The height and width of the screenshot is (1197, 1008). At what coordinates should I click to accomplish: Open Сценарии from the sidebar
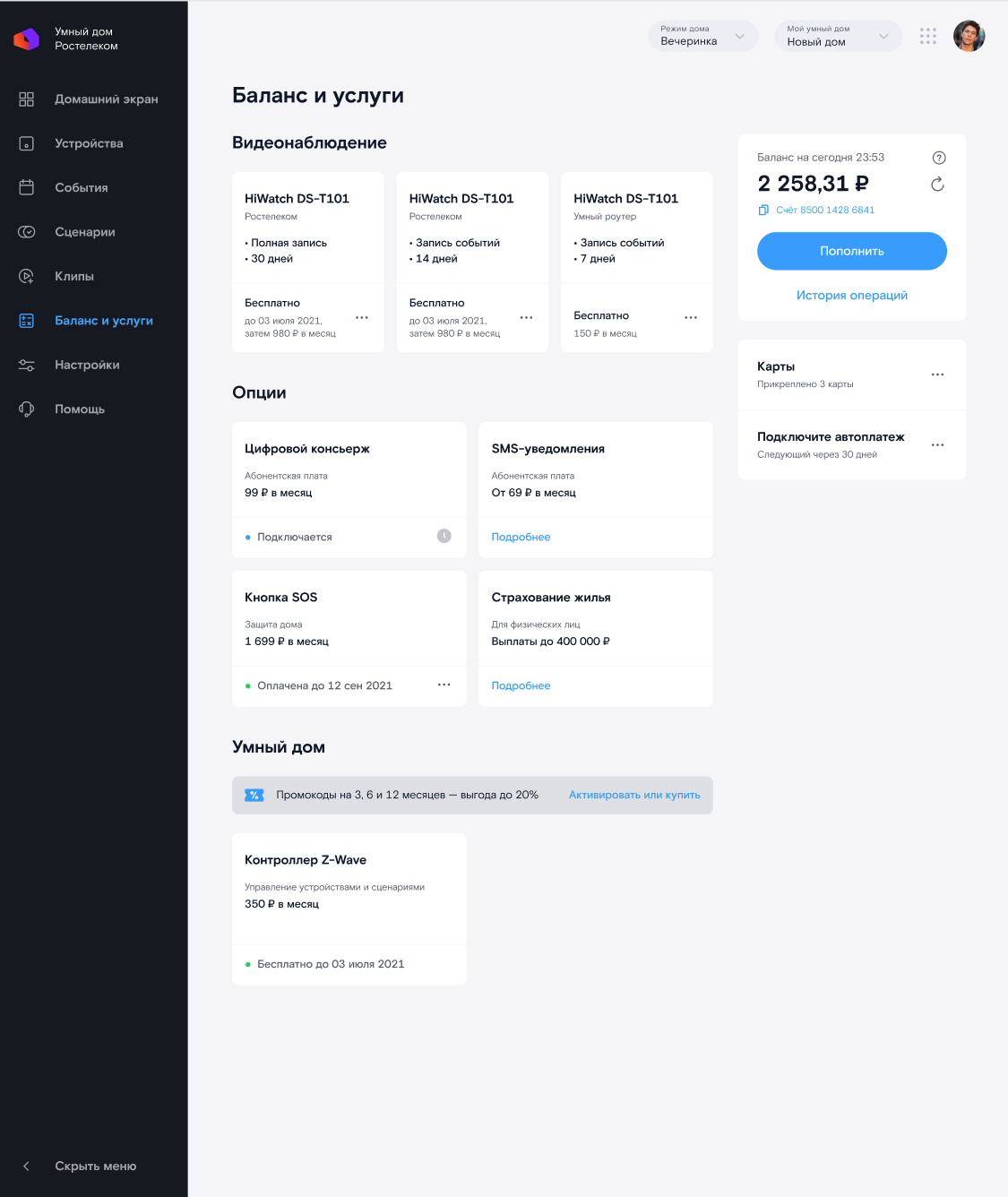point(84,232)
